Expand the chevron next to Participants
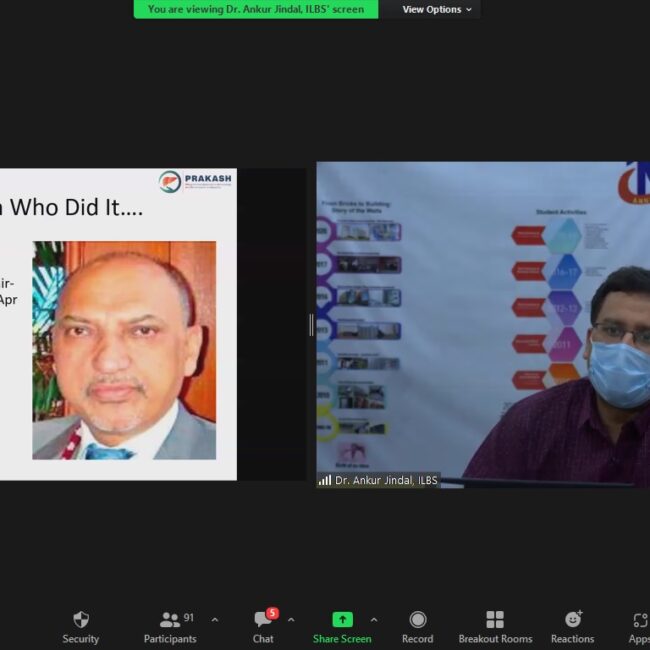The image size is (650, 650). coord(214,620)
